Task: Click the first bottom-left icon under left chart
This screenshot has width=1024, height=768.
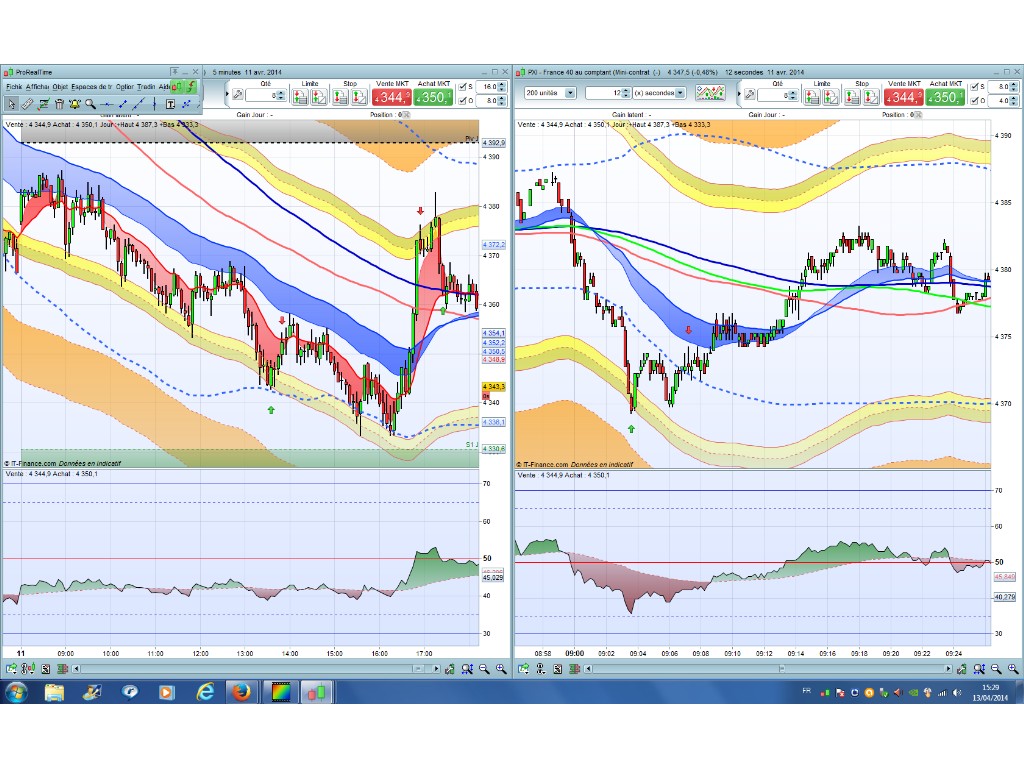Action: (11, 669)
